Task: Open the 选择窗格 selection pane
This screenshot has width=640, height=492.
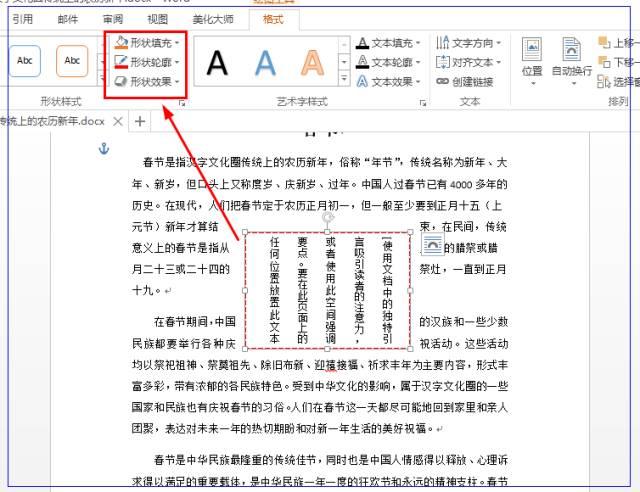Action: 618,82
